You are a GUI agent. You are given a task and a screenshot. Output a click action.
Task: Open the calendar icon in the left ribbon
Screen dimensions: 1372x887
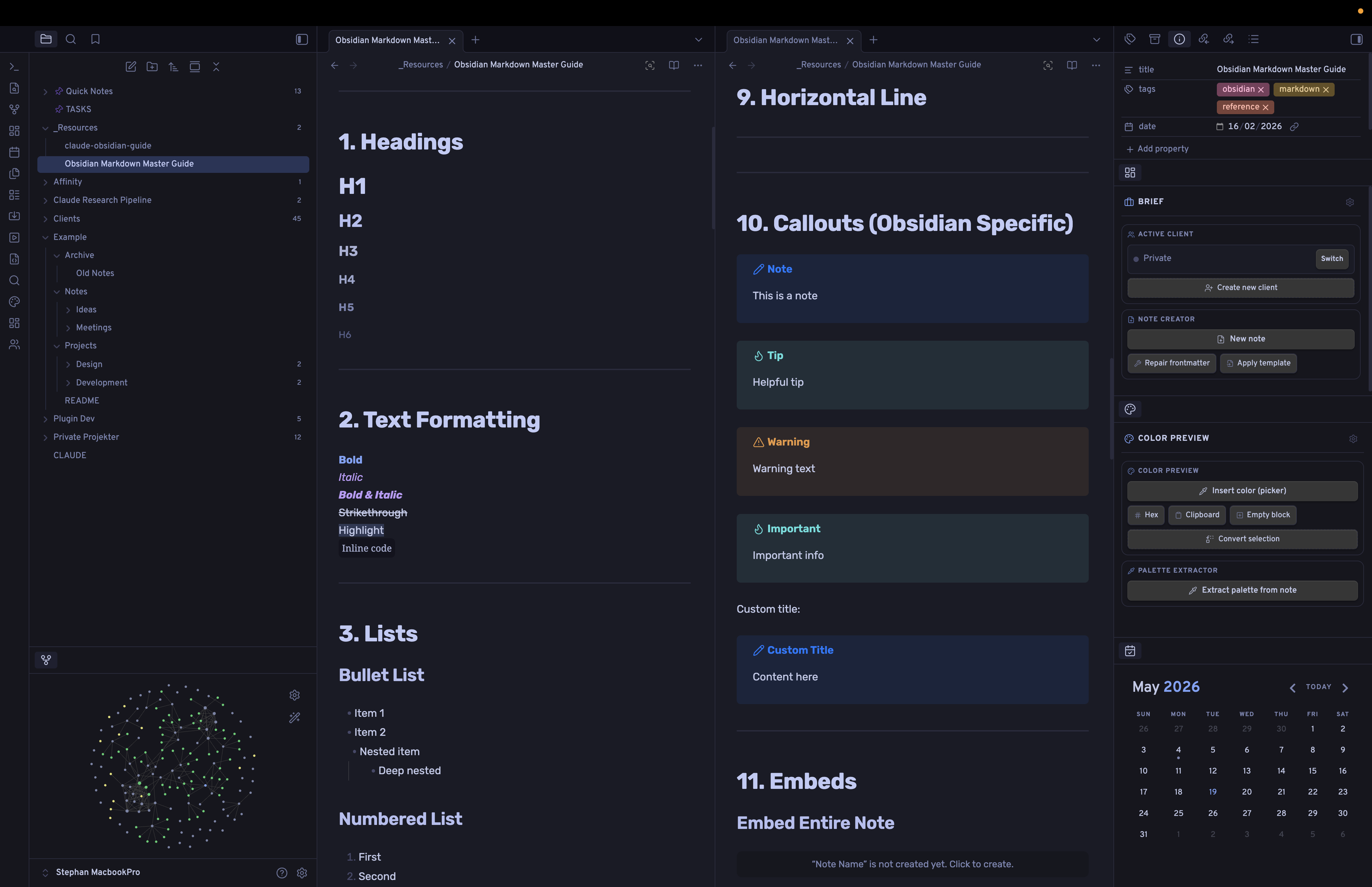14,152
